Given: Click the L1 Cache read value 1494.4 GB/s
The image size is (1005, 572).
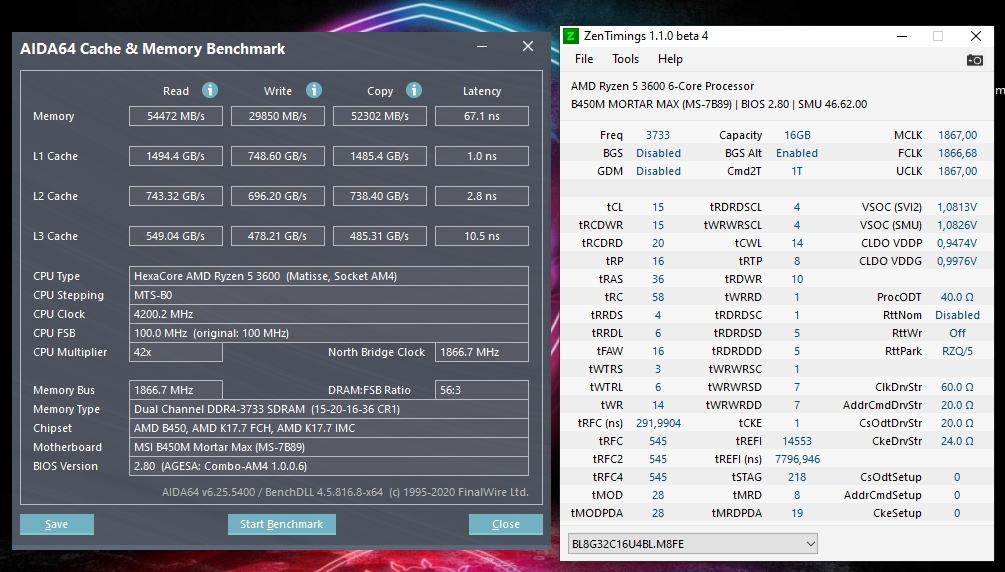Looking at the screenshot, I should click(176, 156).
